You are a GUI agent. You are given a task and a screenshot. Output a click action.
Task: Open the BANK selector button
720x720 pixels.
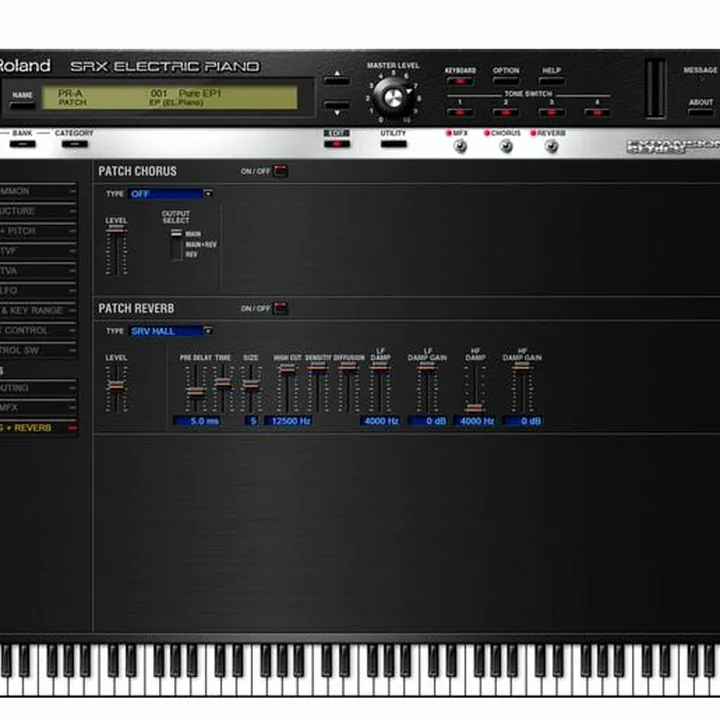coord(22,144)
